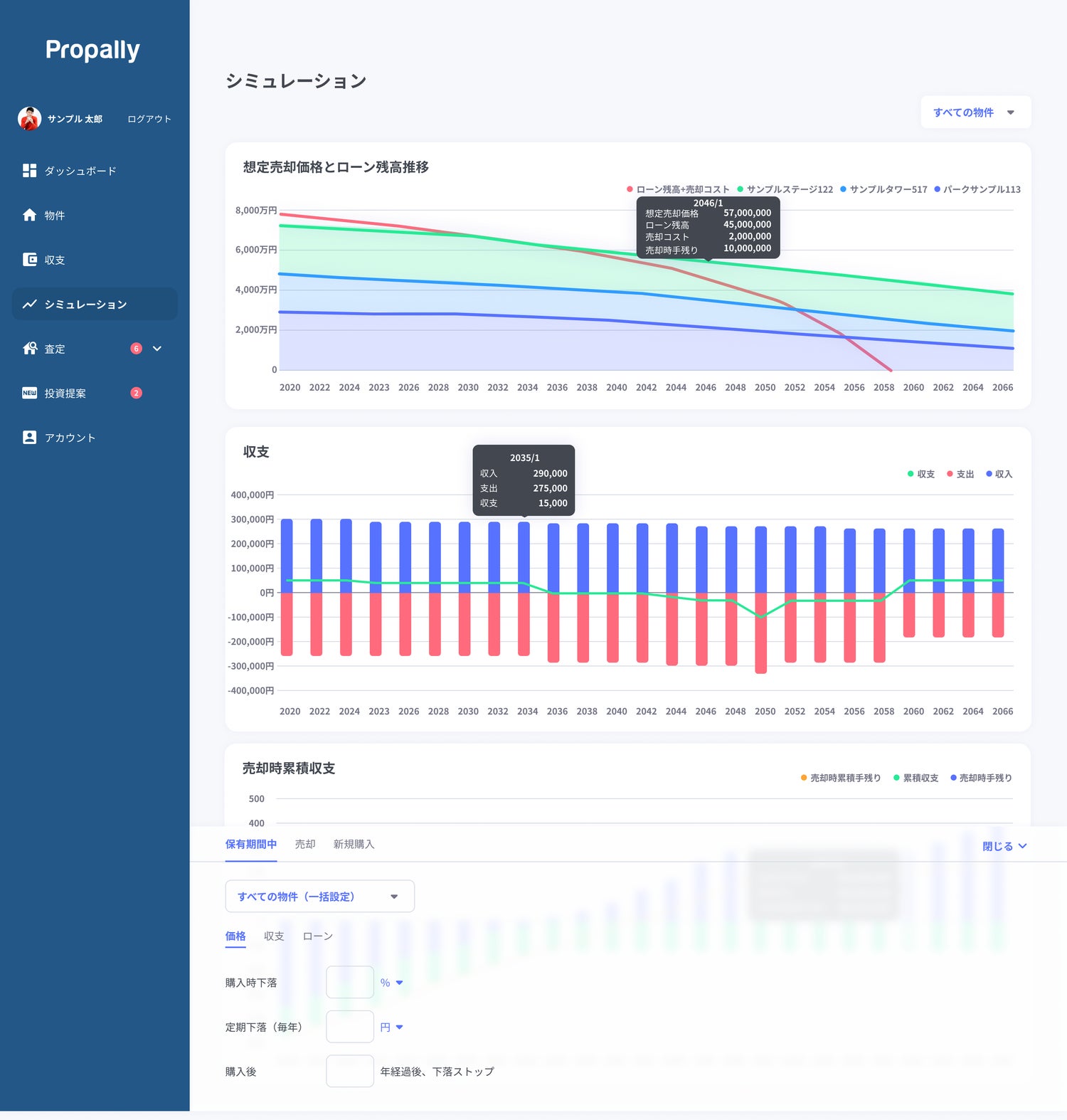Screen dimensions: 1067x1120
Task: Toggle サンプルタワー517 legend series
Action: click(883, 189)
